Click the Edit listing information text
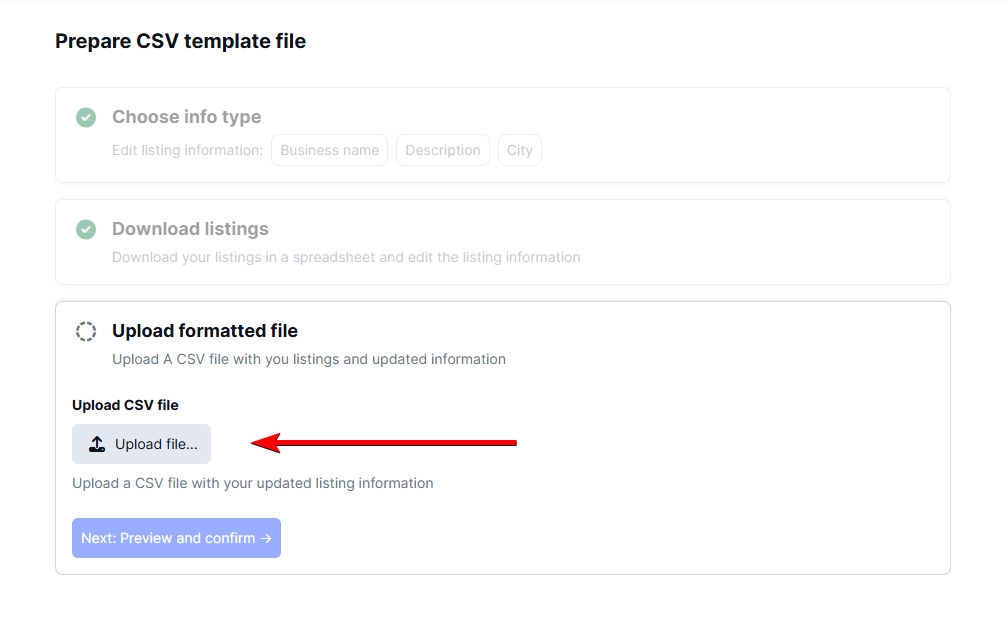Image resolution: width=1008 pixels, height=633 pixels. 186,150
